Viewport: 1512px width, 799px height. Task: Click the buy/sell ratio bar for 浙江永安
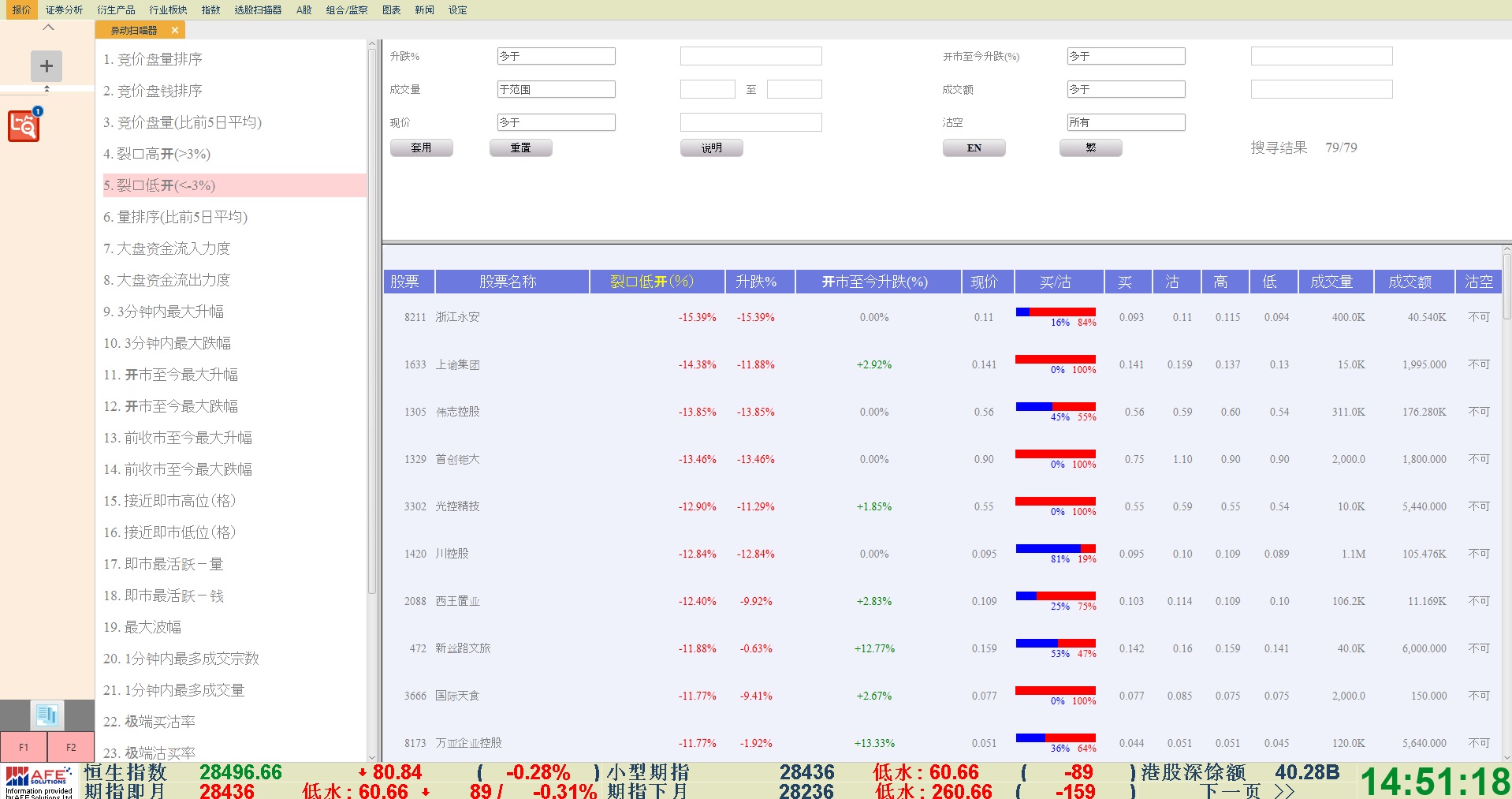tap(1056, 312)
